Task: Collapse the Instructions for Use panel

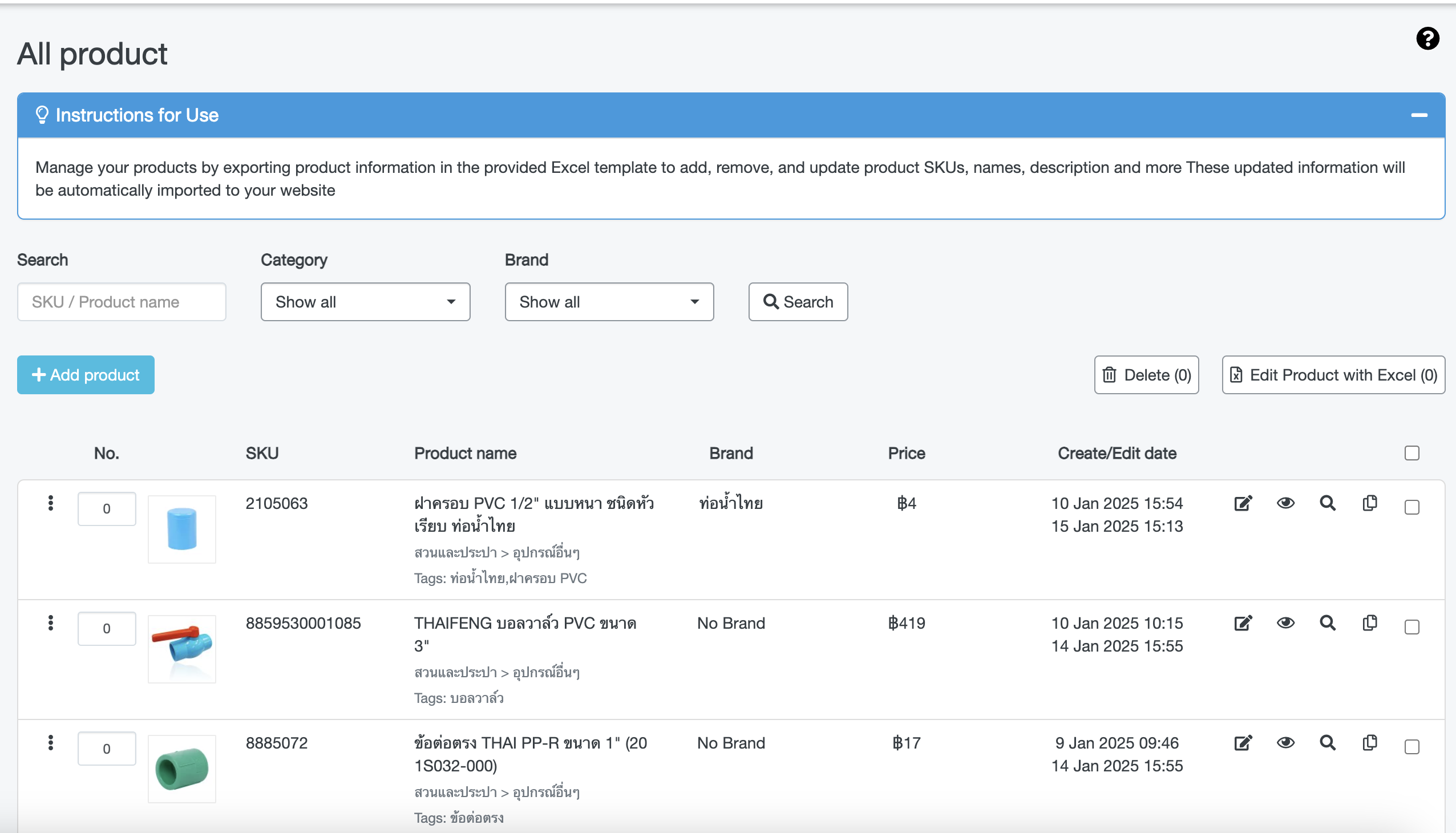Action: tap(1419, 115)
